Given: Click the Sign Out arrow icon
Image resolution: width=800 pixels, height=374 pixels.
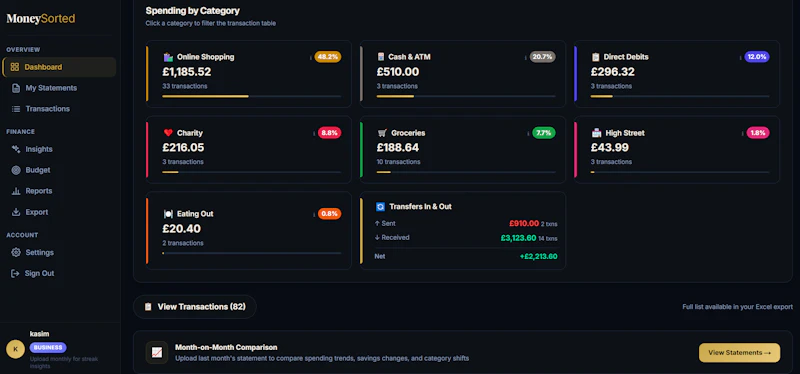Looking at the screenshot, I should pyautogui.click(x=15, y=273).
